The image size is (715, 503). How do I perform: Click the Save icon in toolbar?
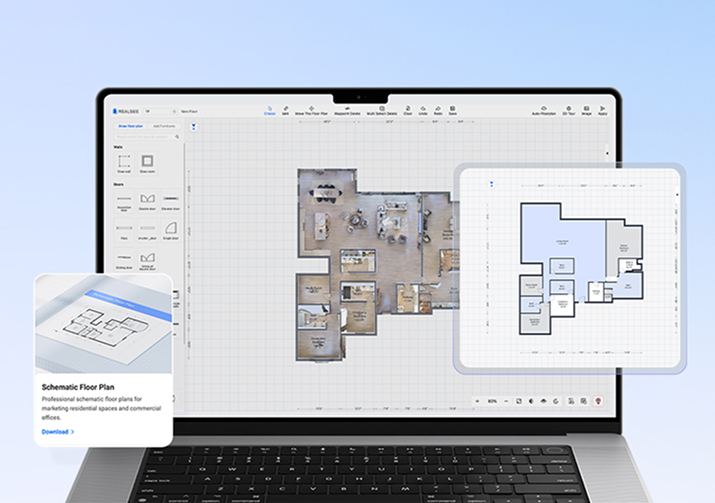click(x=453, y=109)
